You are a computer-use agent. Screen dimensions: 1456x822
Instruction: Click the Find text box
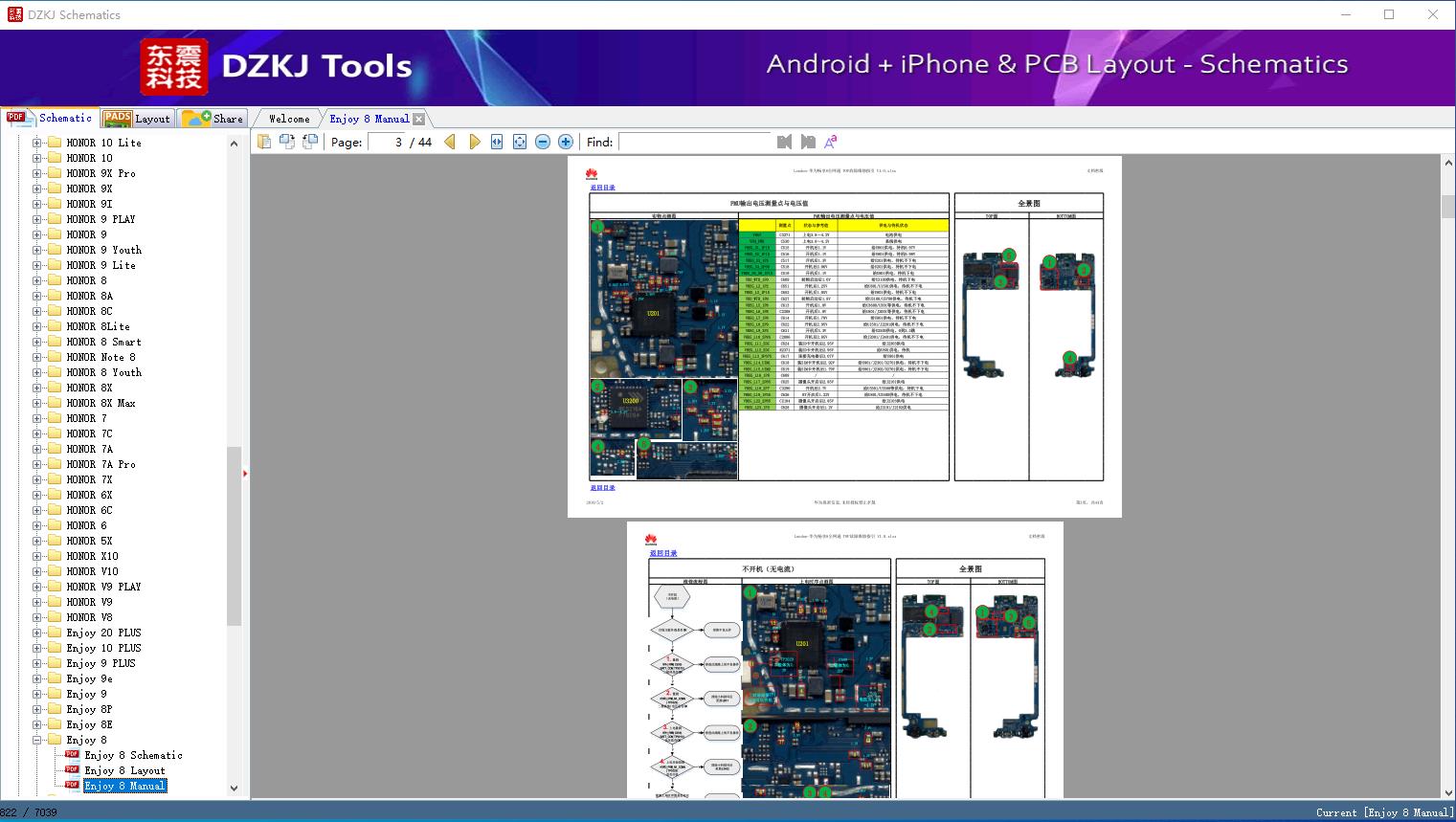click(x=695, y=142)
